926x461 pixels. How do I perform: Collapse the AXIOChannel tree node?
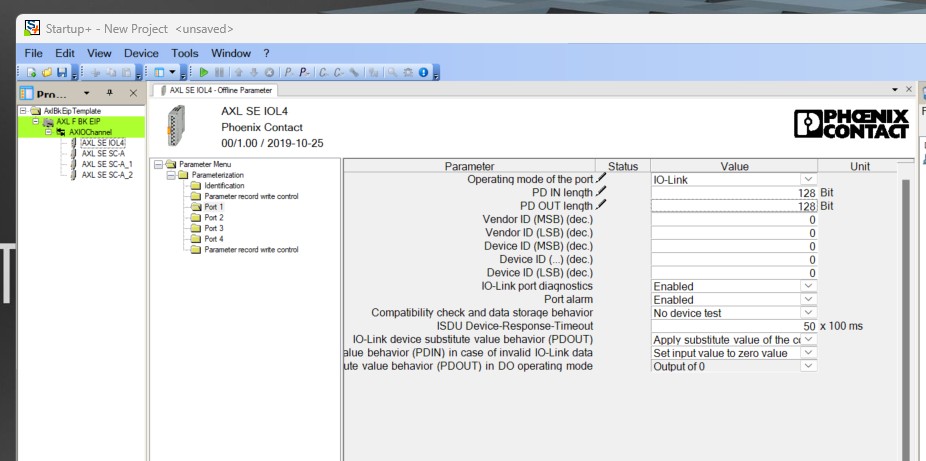coord(48,132)
